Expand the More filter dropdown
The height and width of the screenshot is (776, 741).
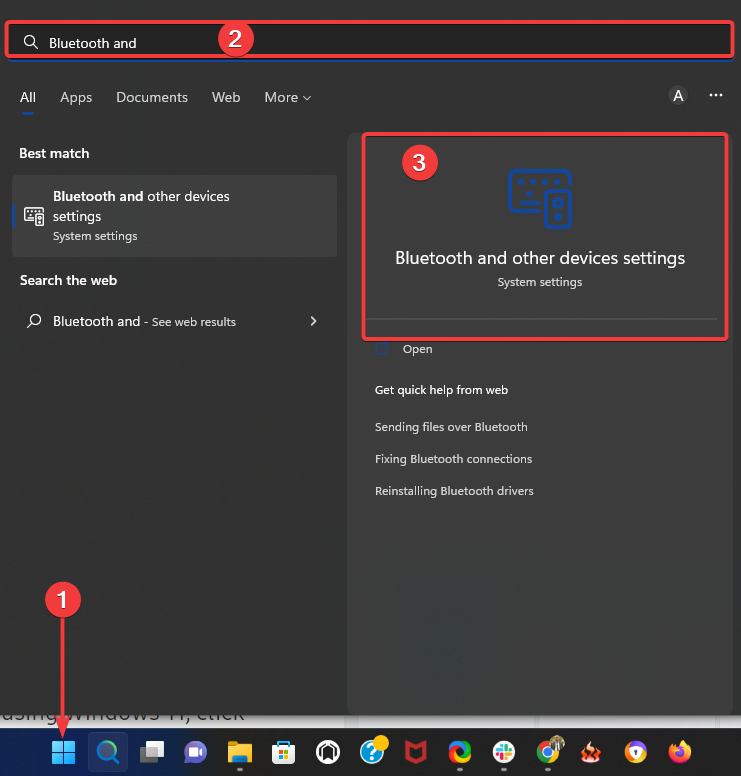(288, 97)
